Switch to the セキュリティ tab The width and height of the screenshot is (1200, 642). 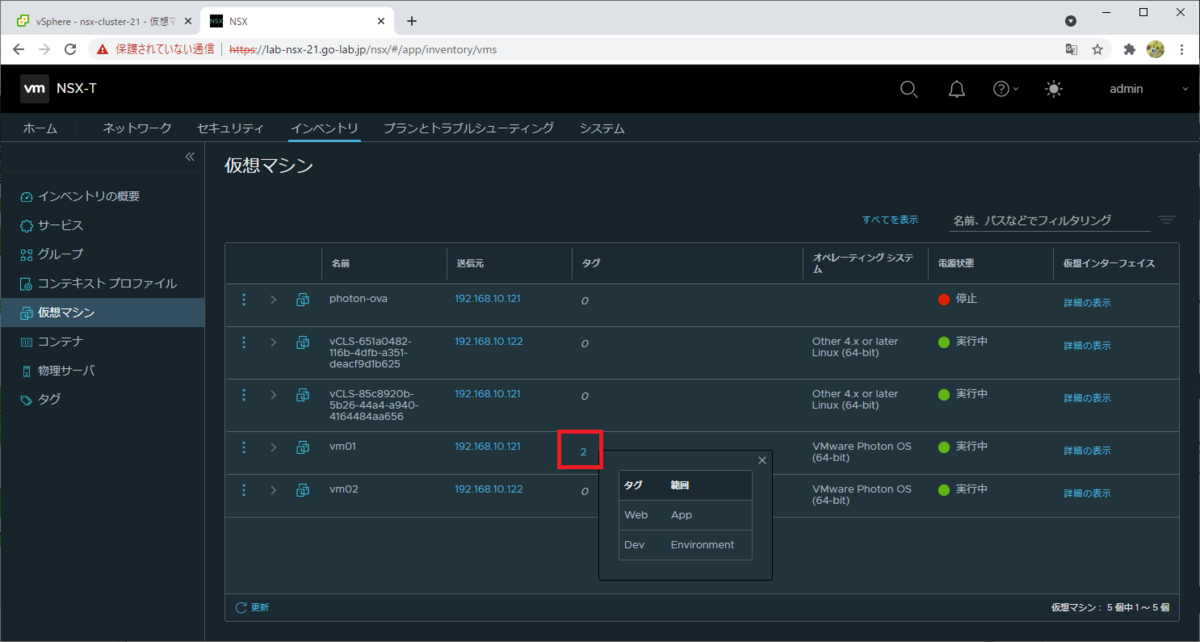[x=230, y=128]
